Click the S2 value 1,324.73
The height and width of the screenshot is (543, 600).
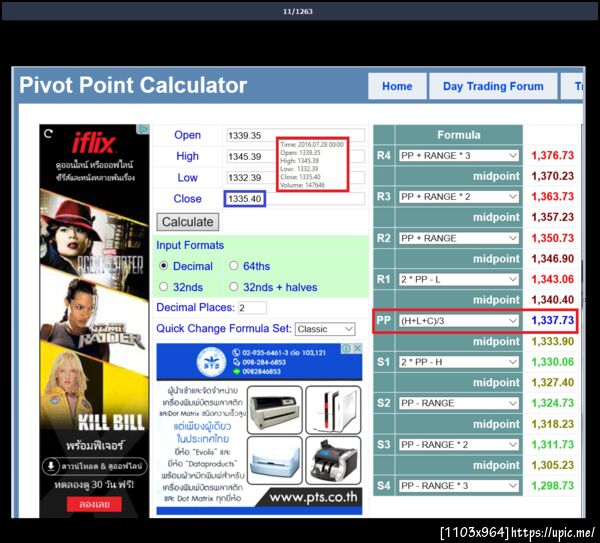(553, 403)
